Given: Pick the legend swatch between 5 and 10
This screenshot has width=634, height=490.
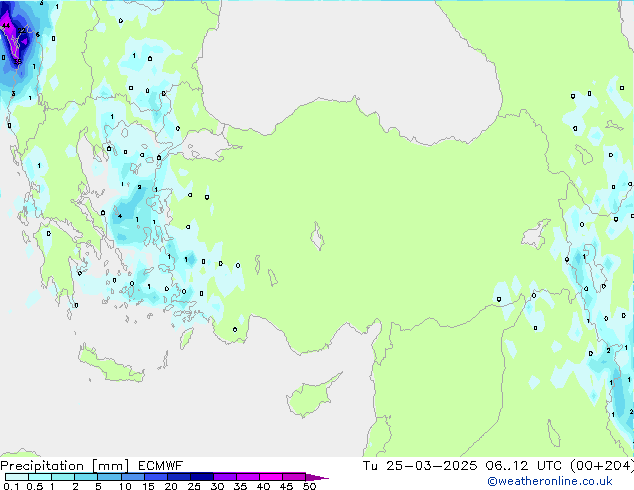Looking at the screenshot, I should pos(110,477).
